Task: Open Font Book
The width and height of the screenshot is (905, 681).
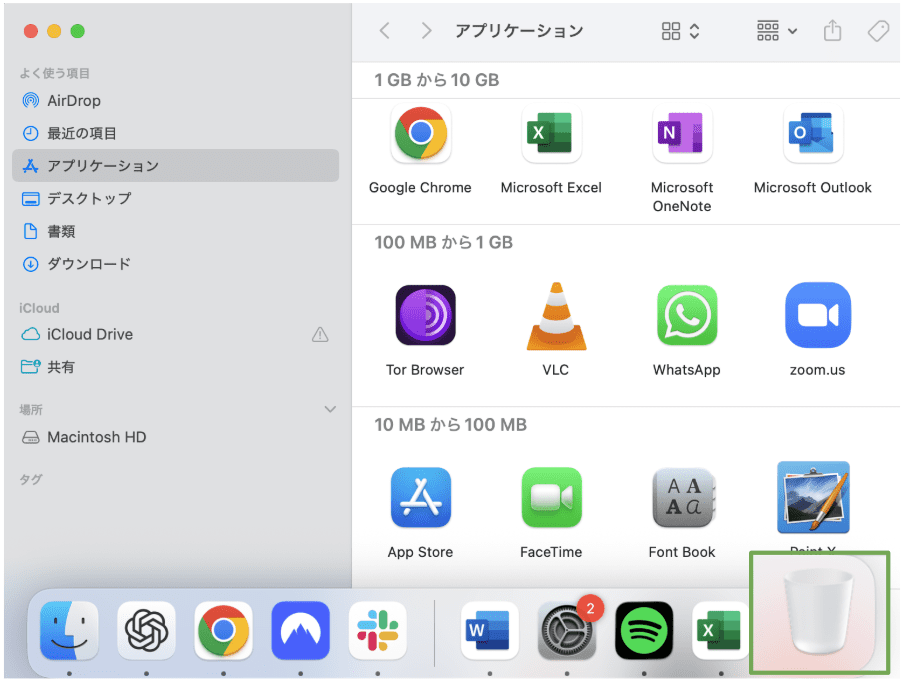Action: (682, 497)
